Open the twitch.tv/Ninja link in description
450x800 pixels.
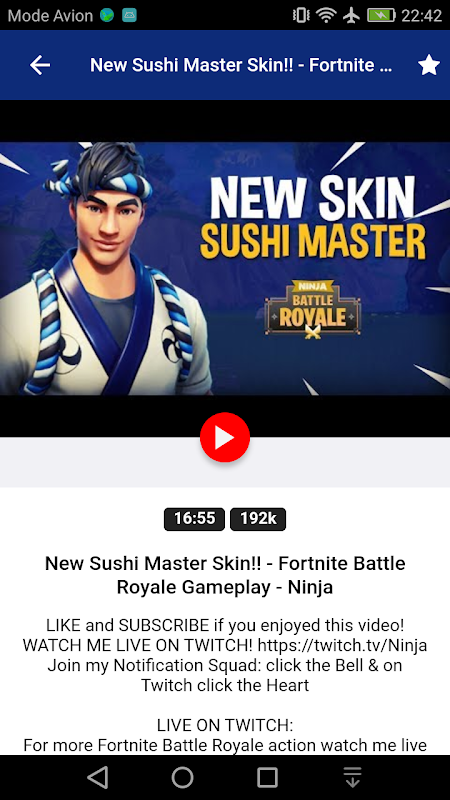(x=342, y=645)
